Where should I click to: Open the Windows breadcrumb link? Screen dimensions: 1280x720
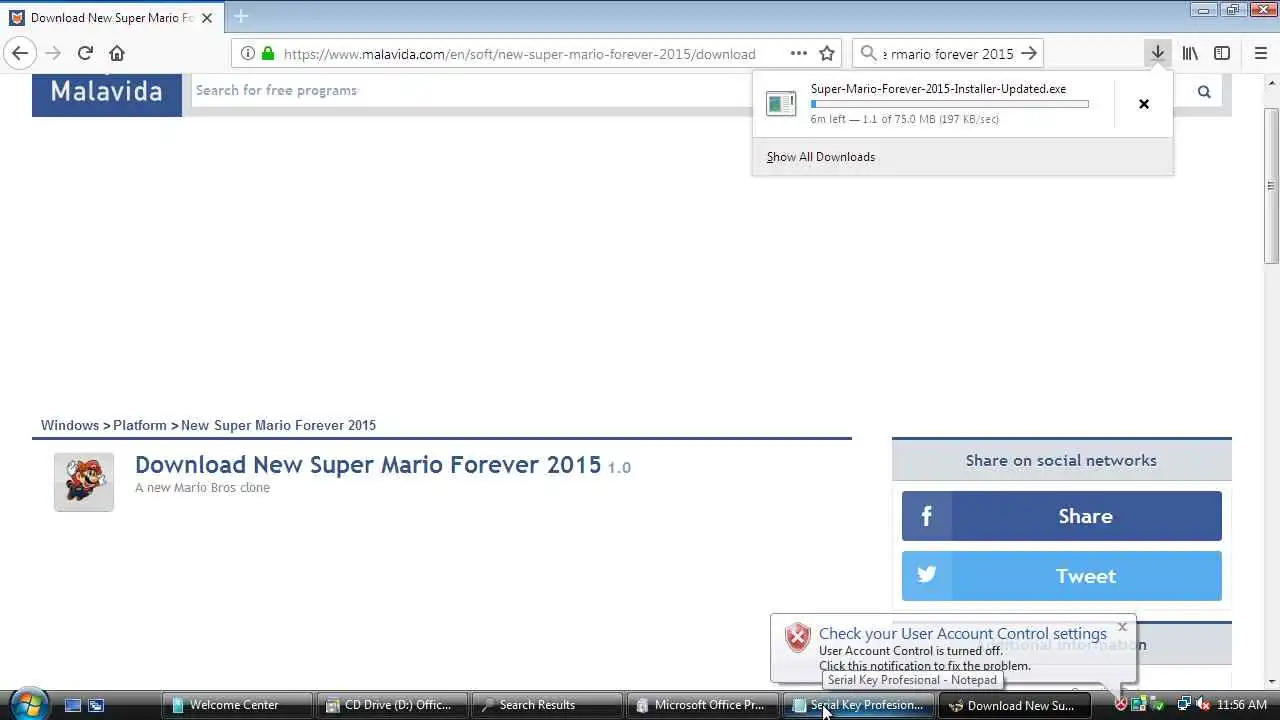[x=70, y=425]
